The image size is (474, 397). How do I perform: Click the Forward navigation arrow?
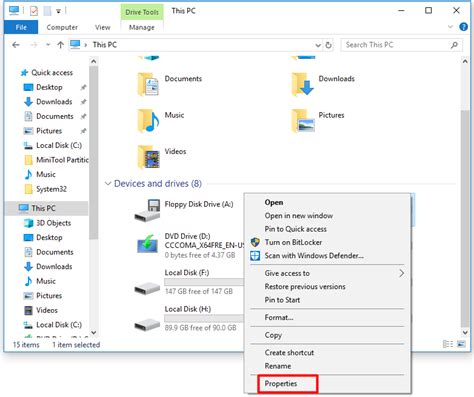click(34, 45)
